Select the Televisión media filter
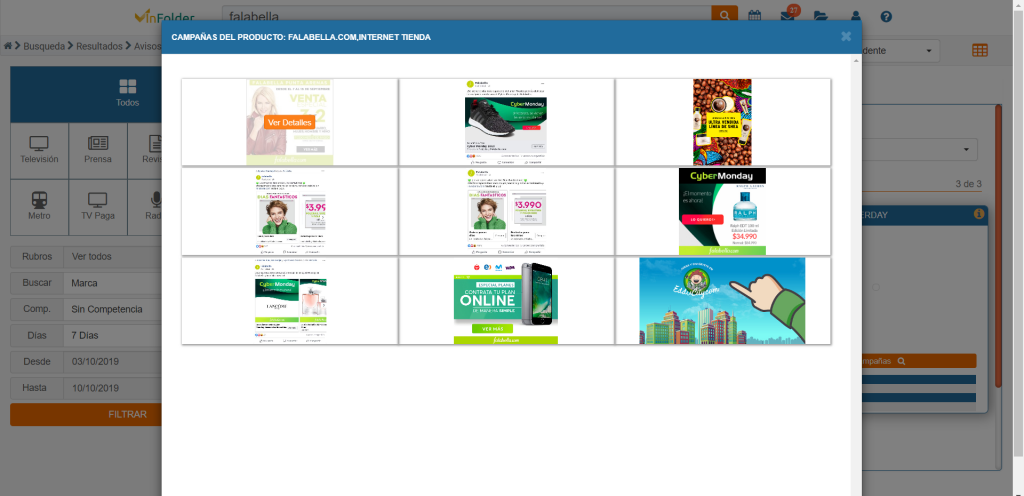Screen dimensions: 1024x496 [x=39, y=151]
